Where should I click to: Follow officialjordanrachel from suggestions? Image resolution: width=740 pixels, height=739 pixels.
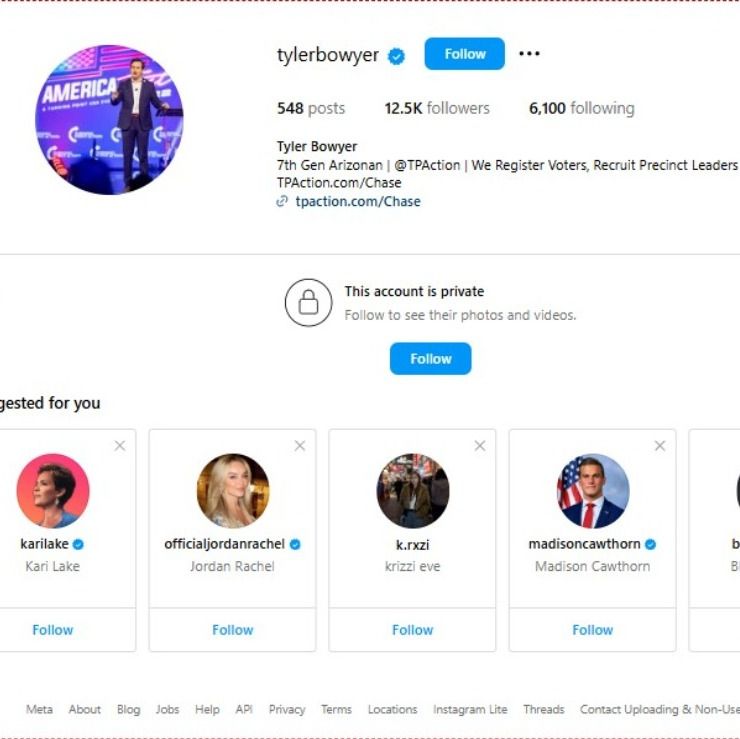233,630
